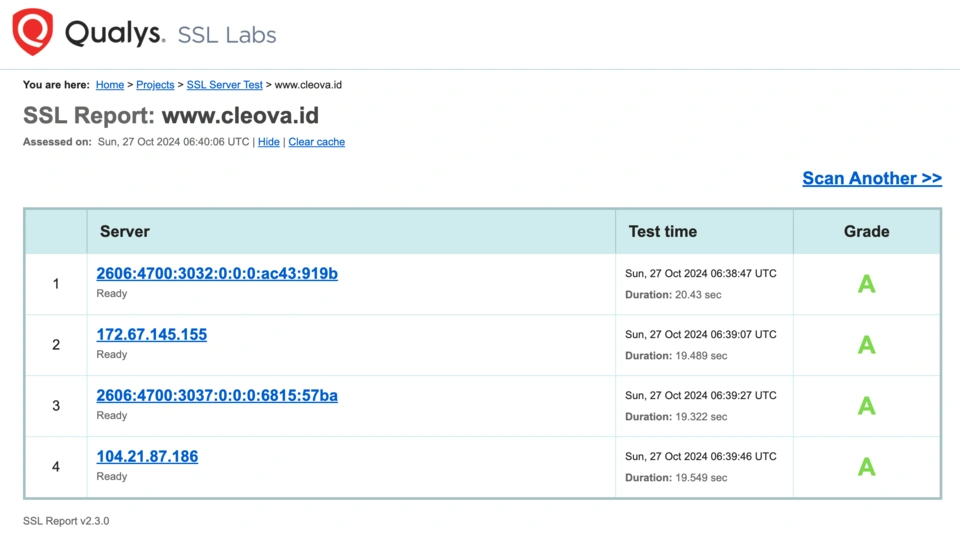The image size is (960, 533).
Task: Go to the Projects breadcrumb link
Action: pyautogui.click(x=155, y=85)
